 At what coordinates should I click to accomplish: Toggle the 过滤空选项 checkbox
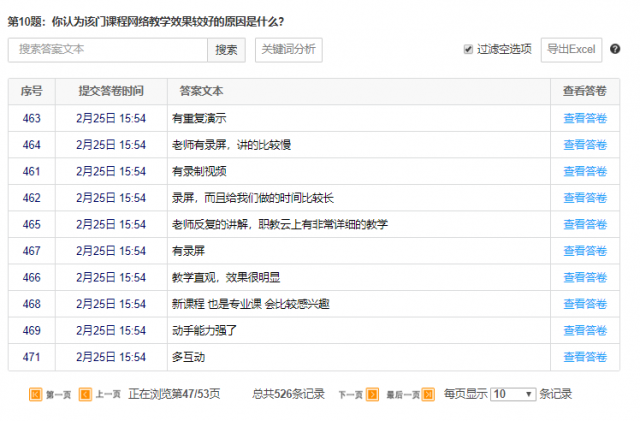pyautogui.click(x=468, y=49)
